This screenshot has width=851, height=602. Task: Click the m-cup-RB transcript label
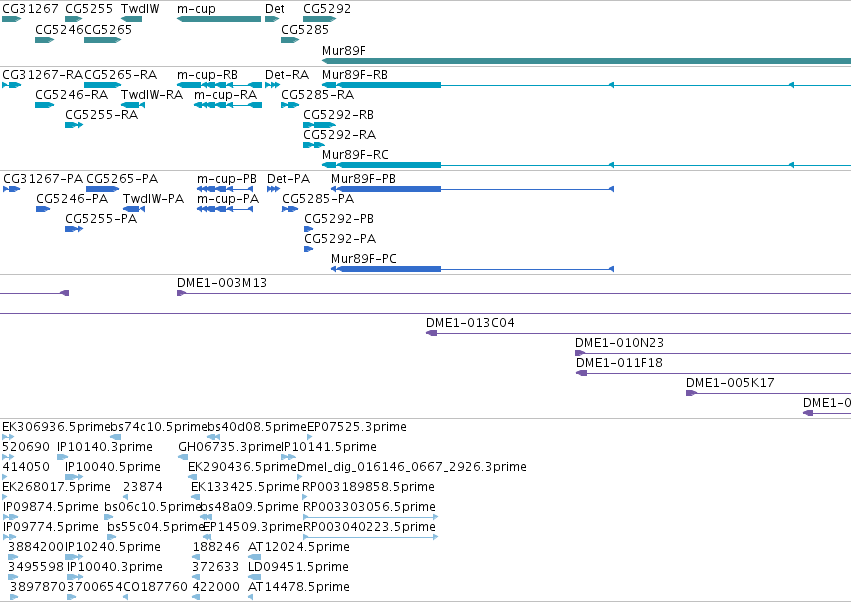(207, 74)
